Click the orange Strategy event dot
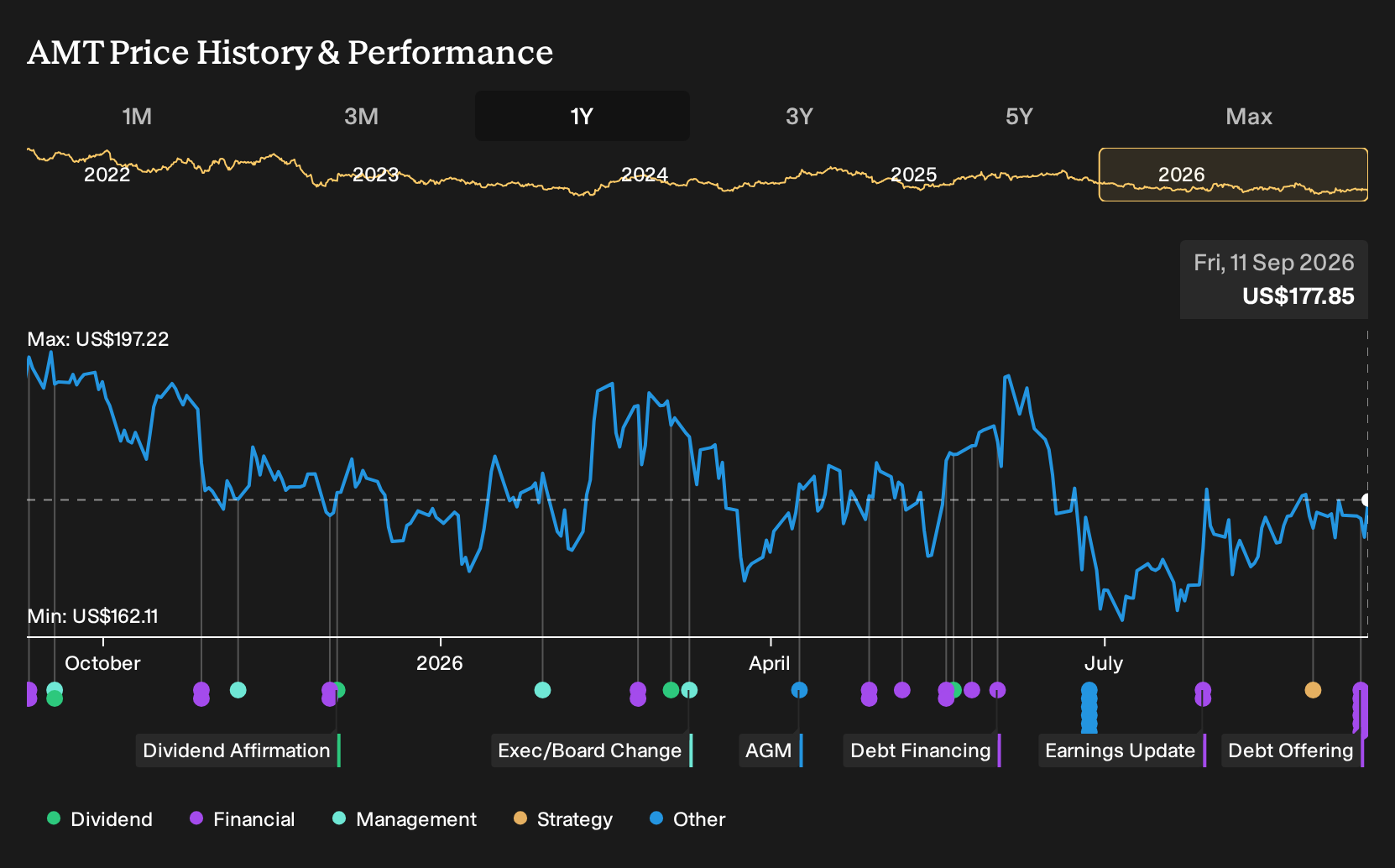The image size is (1395, 868). point(1313,690)
